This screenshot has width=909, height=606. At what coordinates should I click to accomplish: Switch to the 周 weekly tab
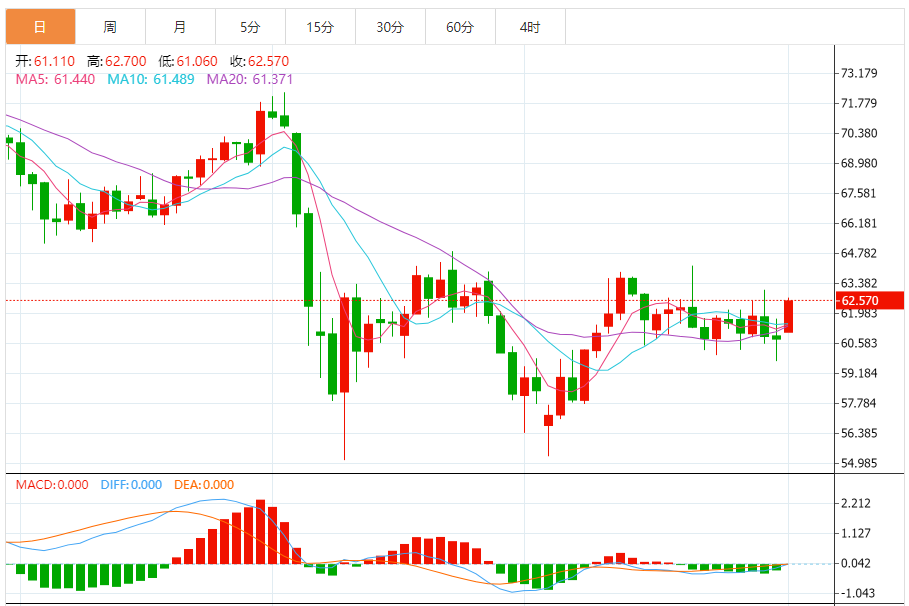coord(110,27)
